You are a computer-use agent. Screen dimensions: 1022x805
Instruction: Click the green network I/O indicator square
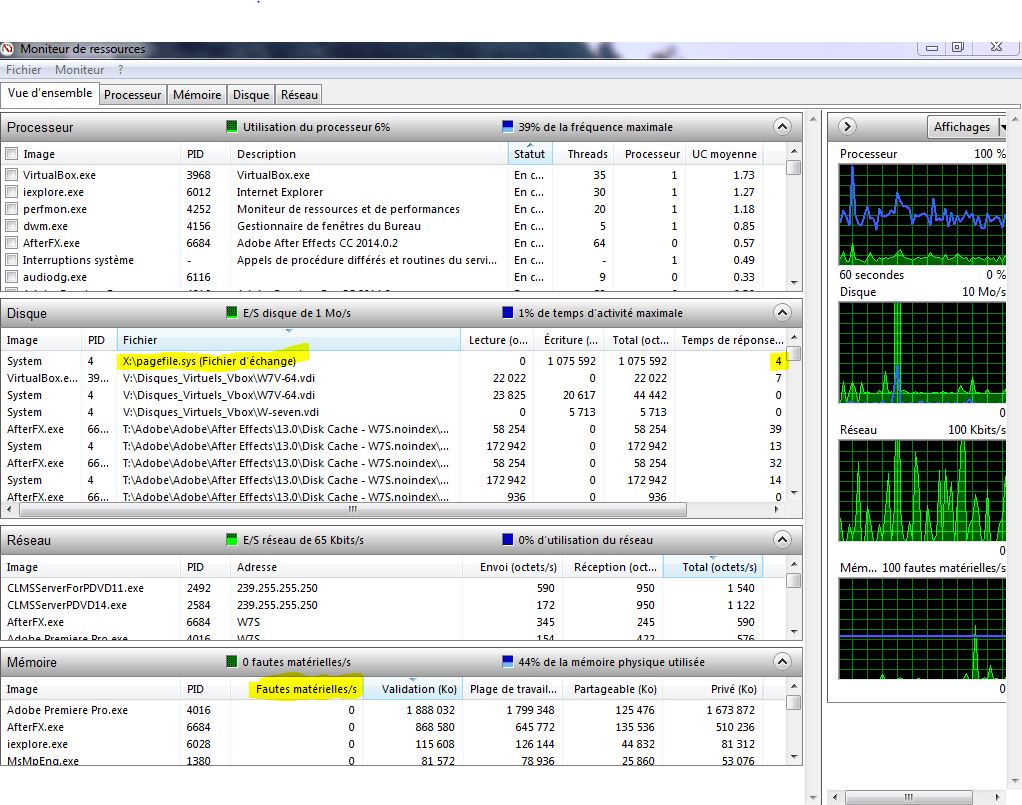[x=232, y=540]
